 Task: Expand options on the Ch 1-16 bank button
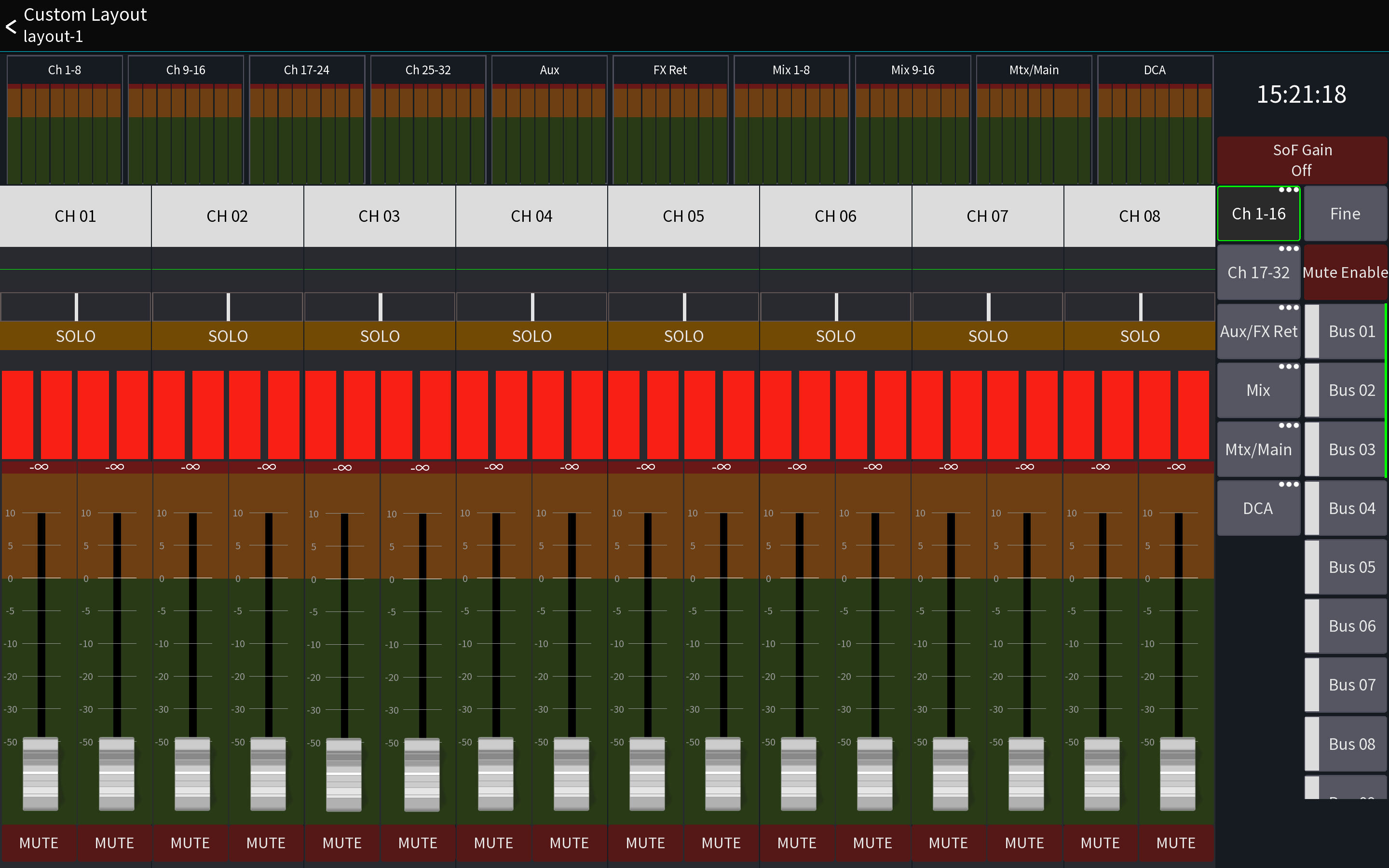(x=1290, y=190)
